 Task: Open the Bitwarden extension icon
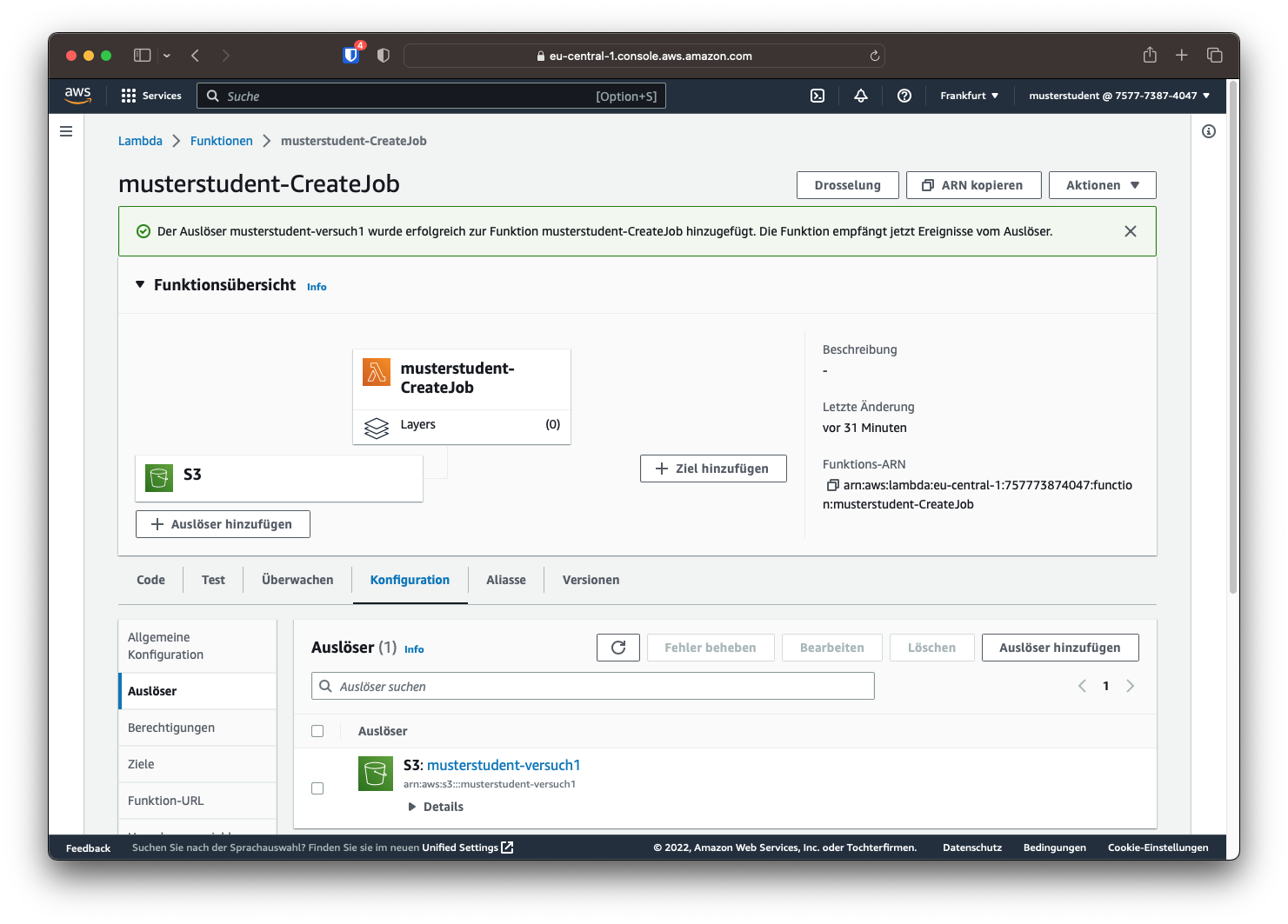351,55
